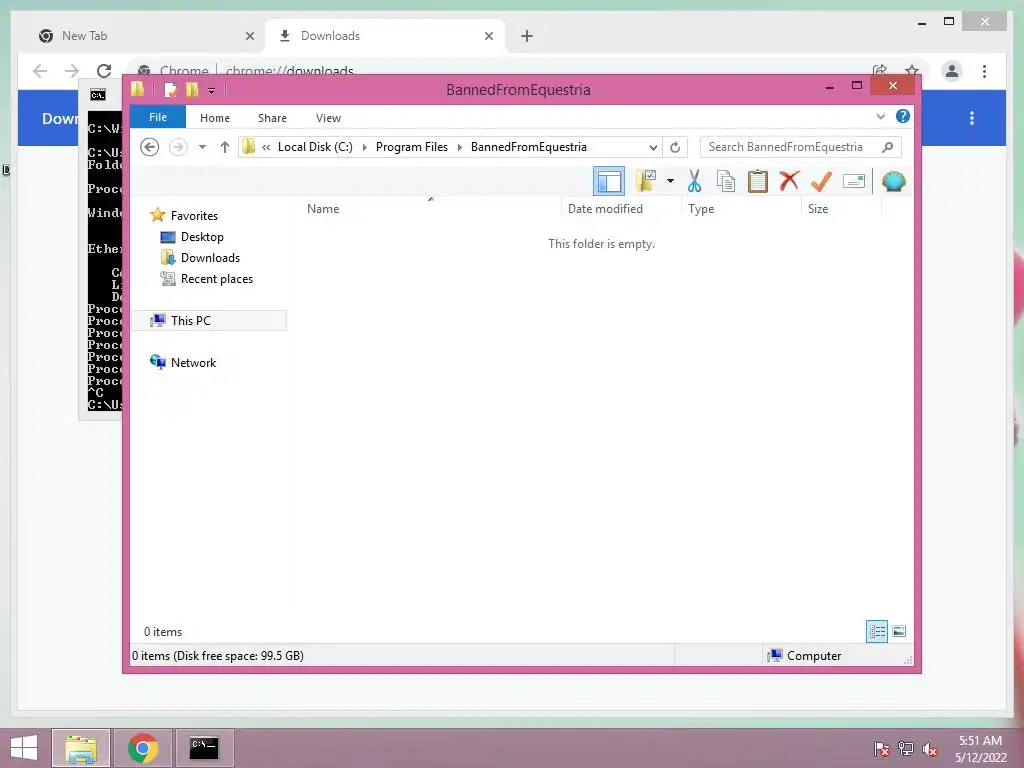Open a new Chrome tab
Screen dimensions: 1024x768
(x=527, y=36)
